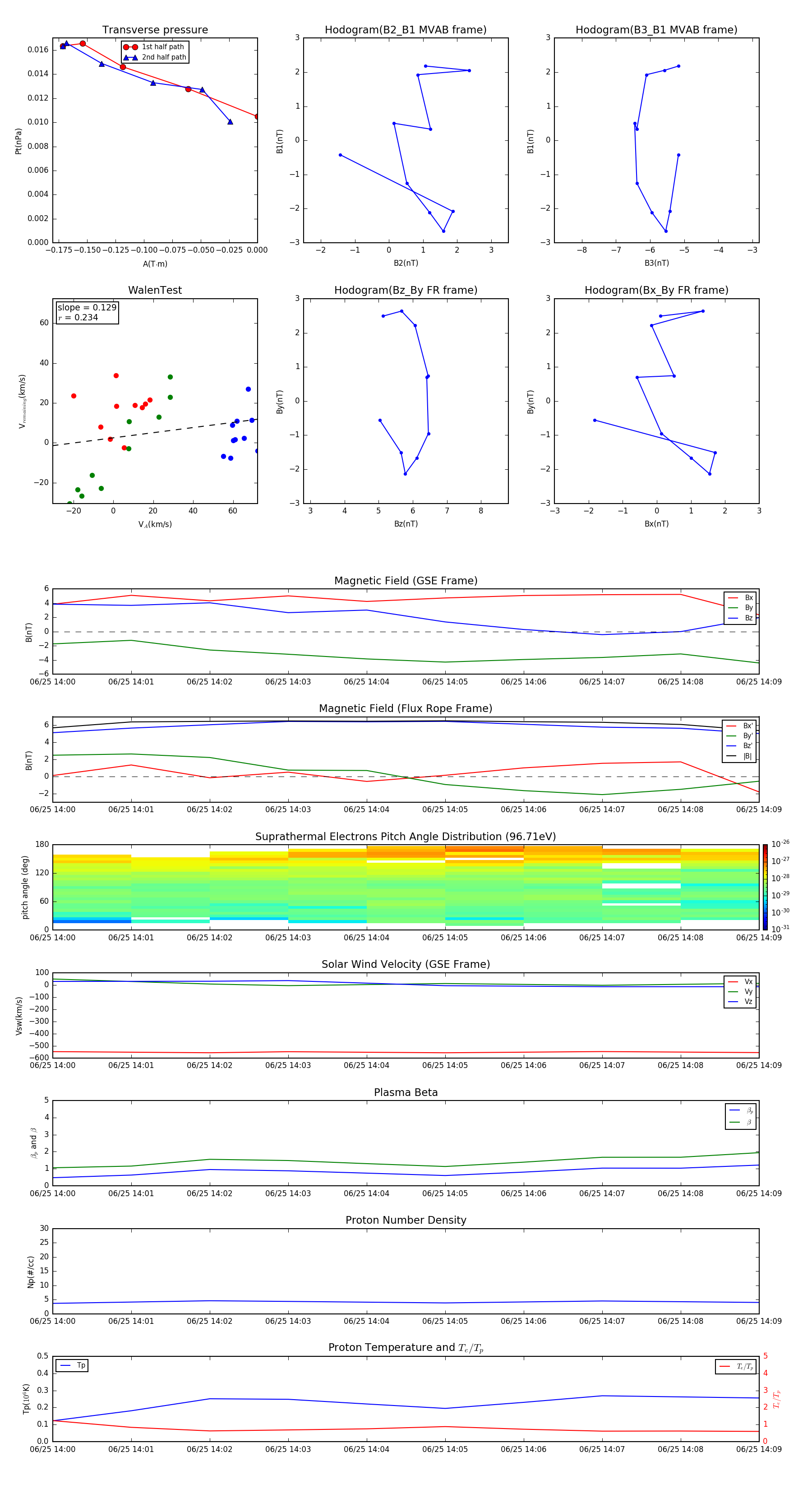
Task: Click the 'B2(nT)' x-axis label
Action: tap(406, 263)
